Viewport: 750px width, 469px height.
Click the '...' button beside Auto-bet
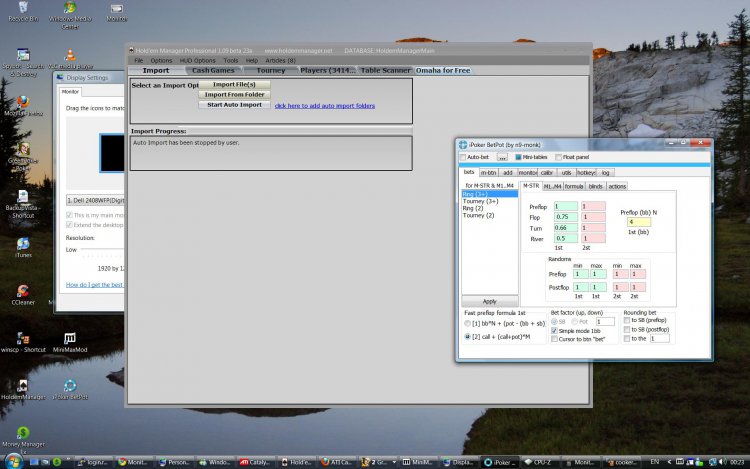pos(502,157)
